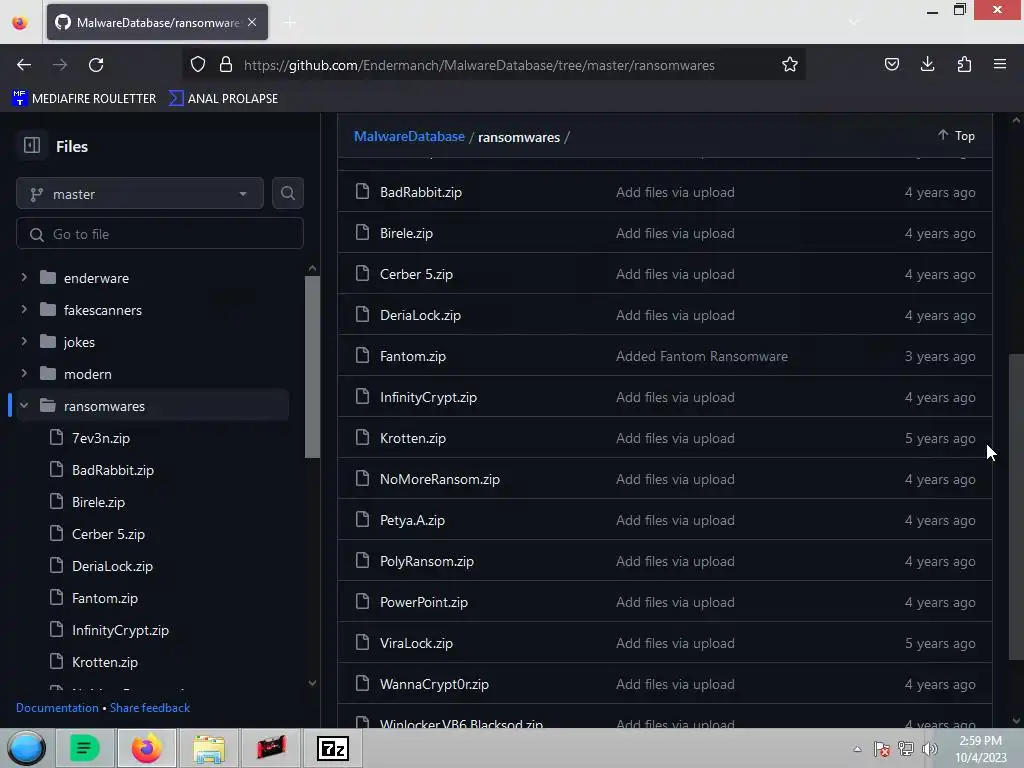Show hidden tray icons arrow
This screenshot has width=1024, height=768.
click(x=857, y=749)
